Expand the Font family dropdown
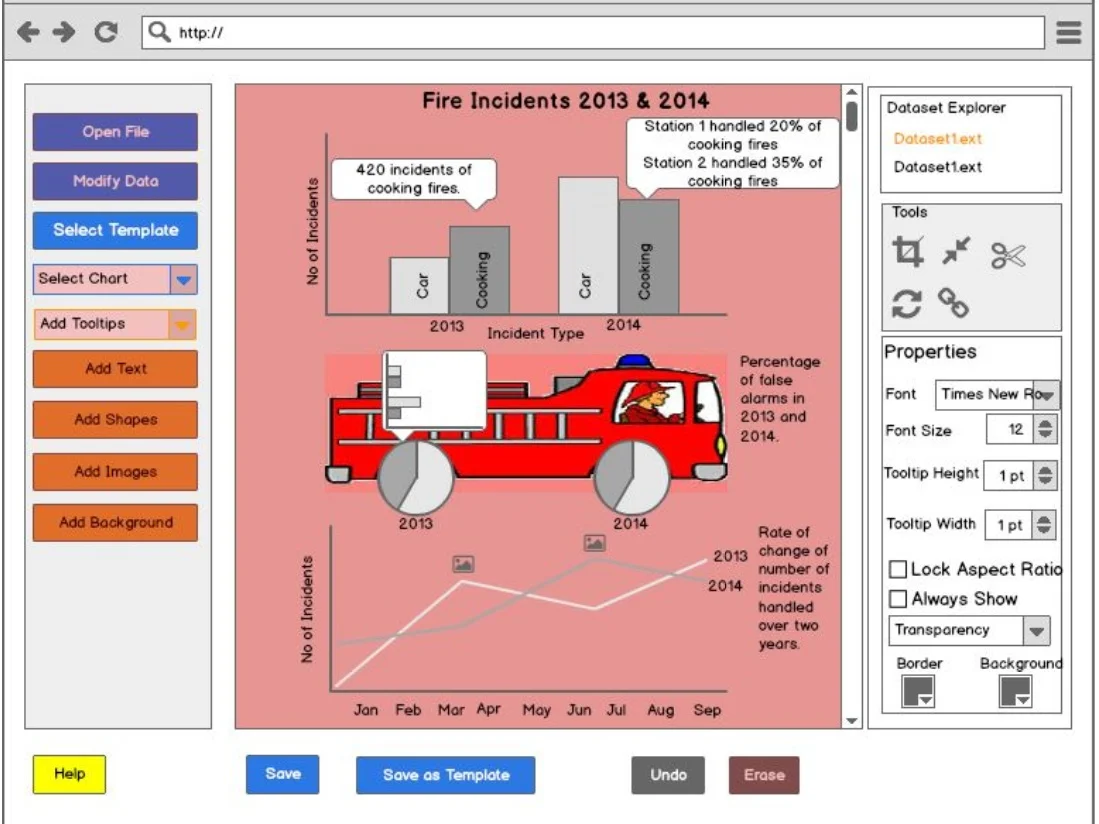1099x824 pixels. tap(997, 394)
